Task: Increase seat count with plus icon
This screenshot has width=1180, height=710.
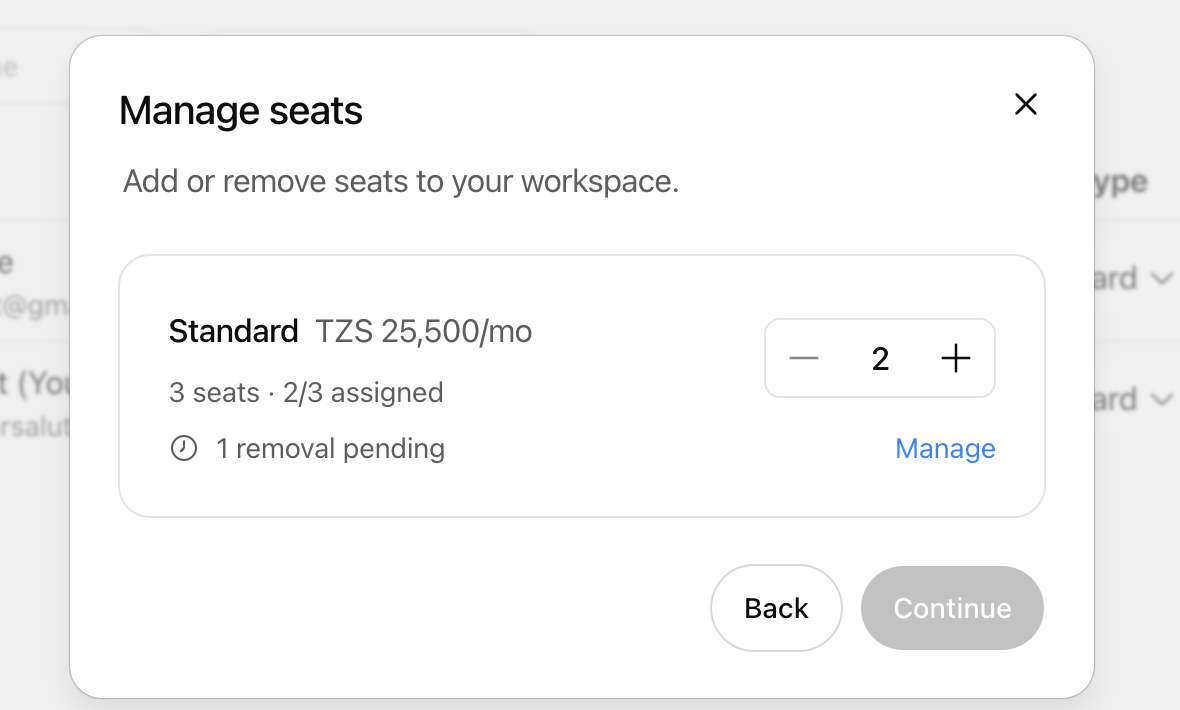Action: [x=956, y=358]
